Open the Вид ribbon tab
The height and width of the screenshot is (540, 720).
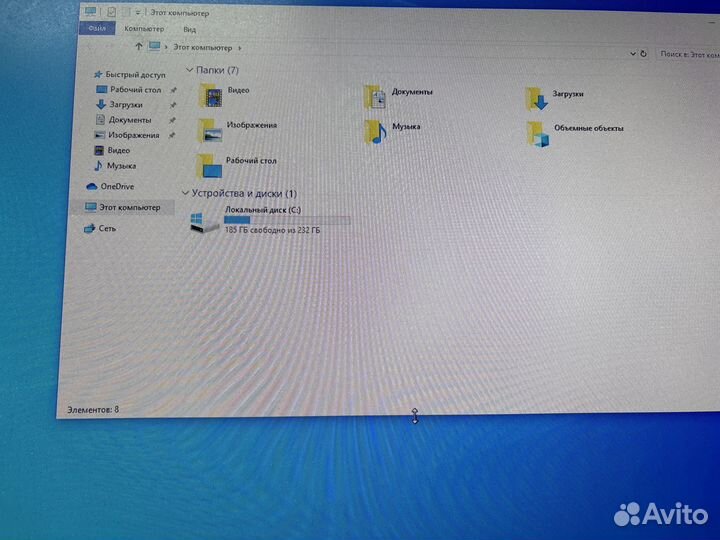click(190, 29)
